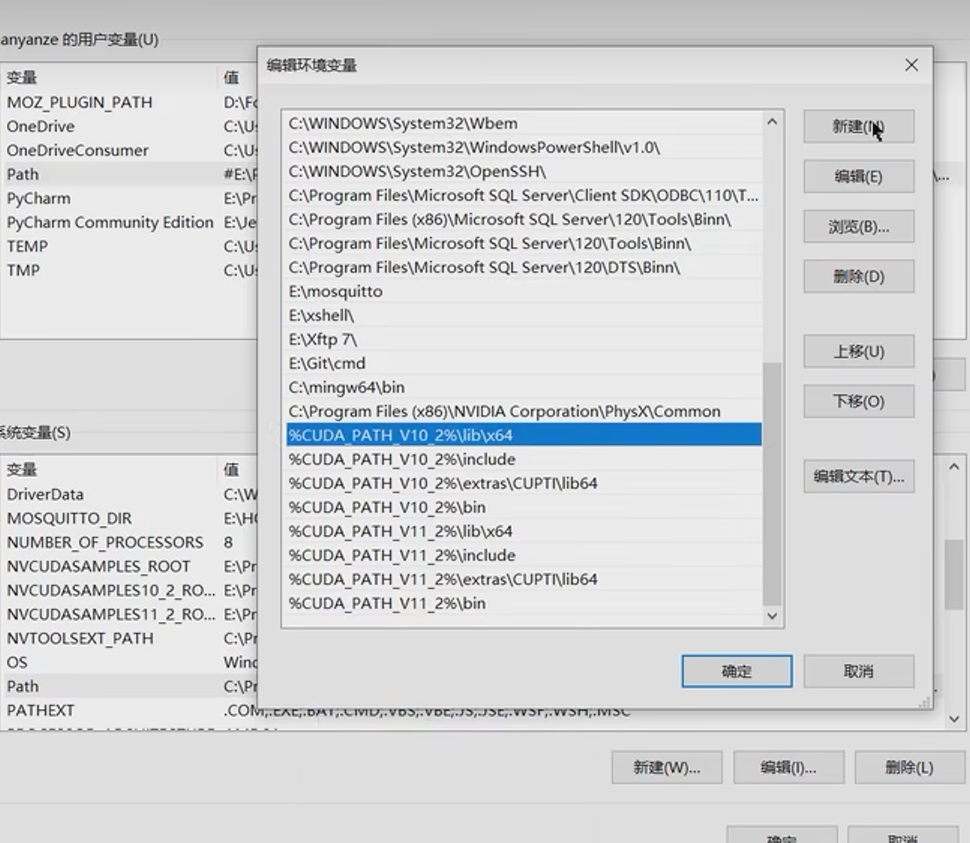This screenshot has height=843, width=970.
Task: Open the 浏览(B) browse dialog
Action: coord(857,226)
